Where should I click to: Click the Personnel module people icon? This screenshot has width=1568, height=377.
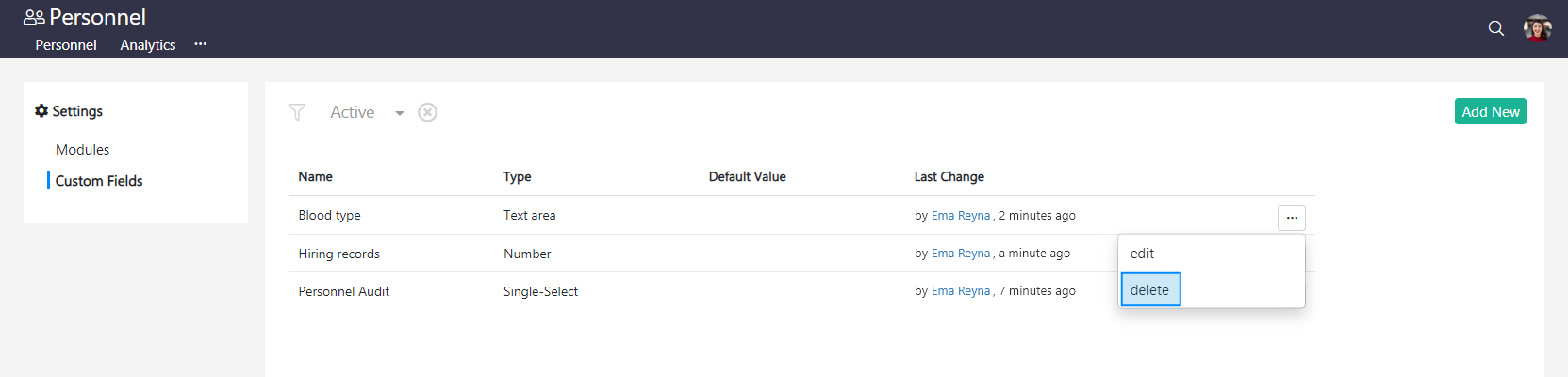[34, 17]
